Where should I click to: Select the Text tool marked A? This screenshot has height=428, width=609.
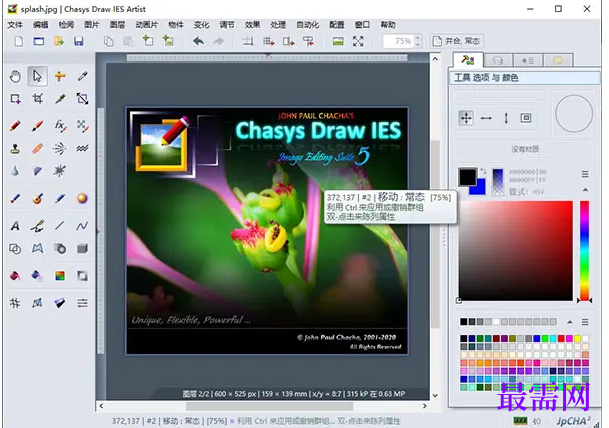(15, 226)
